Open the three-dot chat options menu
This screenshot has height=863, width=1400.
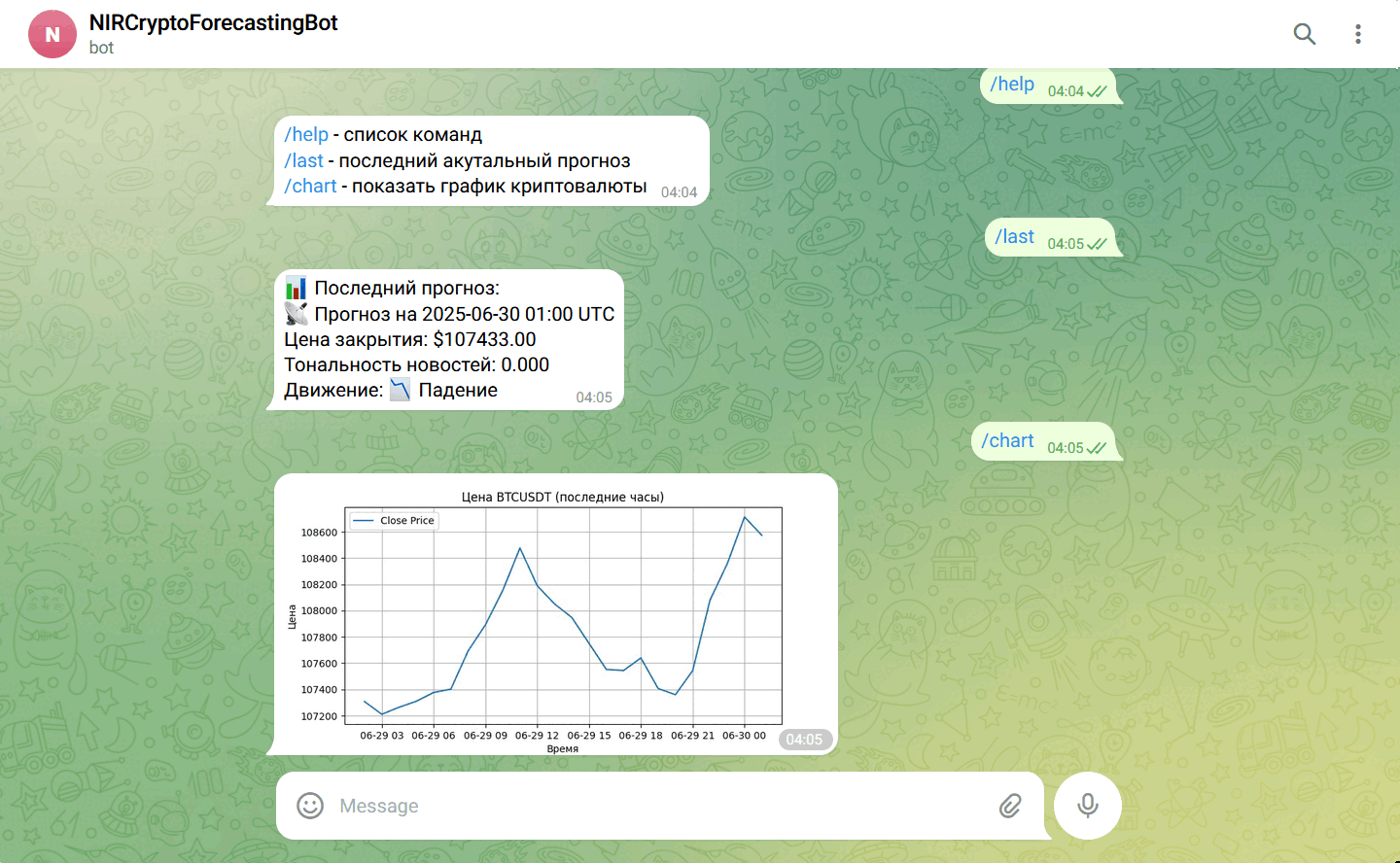(1357, 34)
